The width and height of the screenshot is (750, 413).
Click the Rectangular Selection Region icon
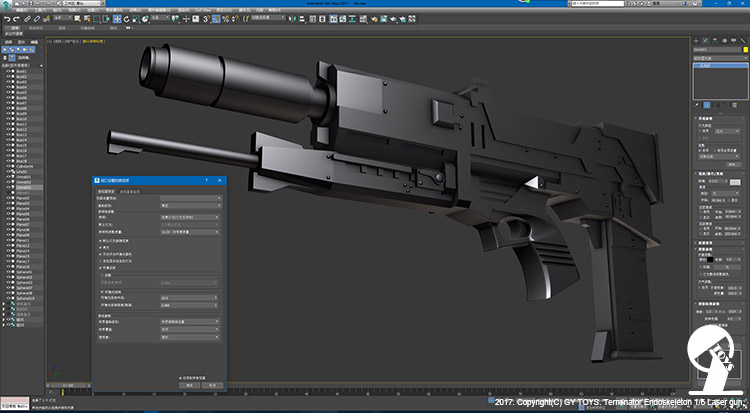(x=97, y=19)
